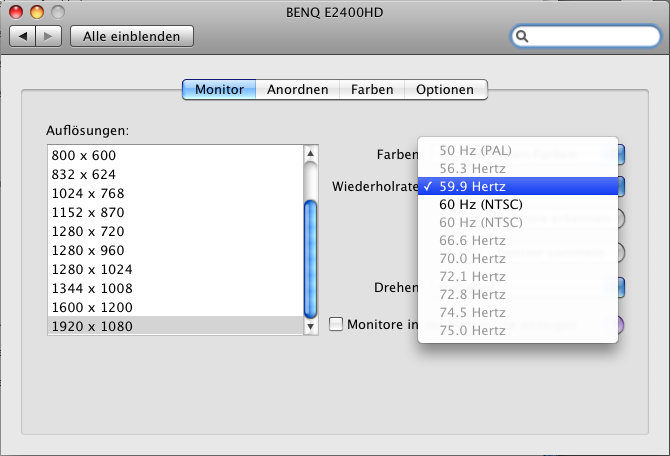
Task: Click the resolution list scroll up arrow
Action: (x=310, y=155)
